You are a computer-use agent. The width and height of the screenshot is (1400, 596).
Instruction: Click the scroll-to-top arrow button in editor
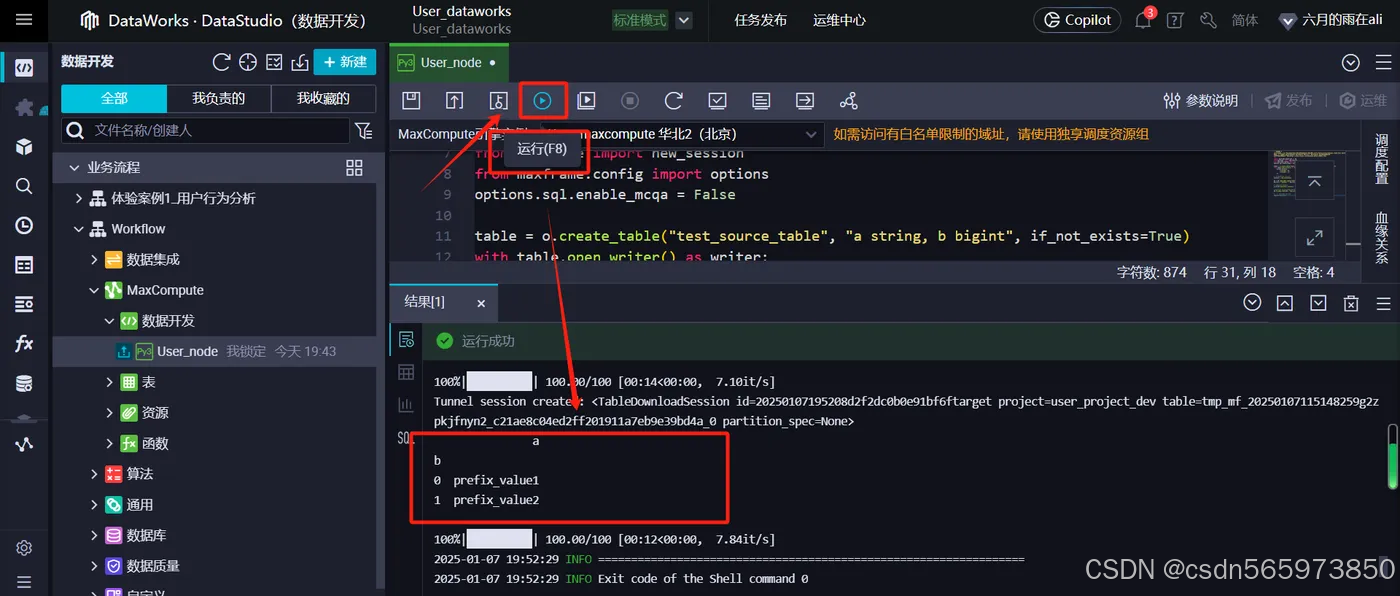point(1314,181)
